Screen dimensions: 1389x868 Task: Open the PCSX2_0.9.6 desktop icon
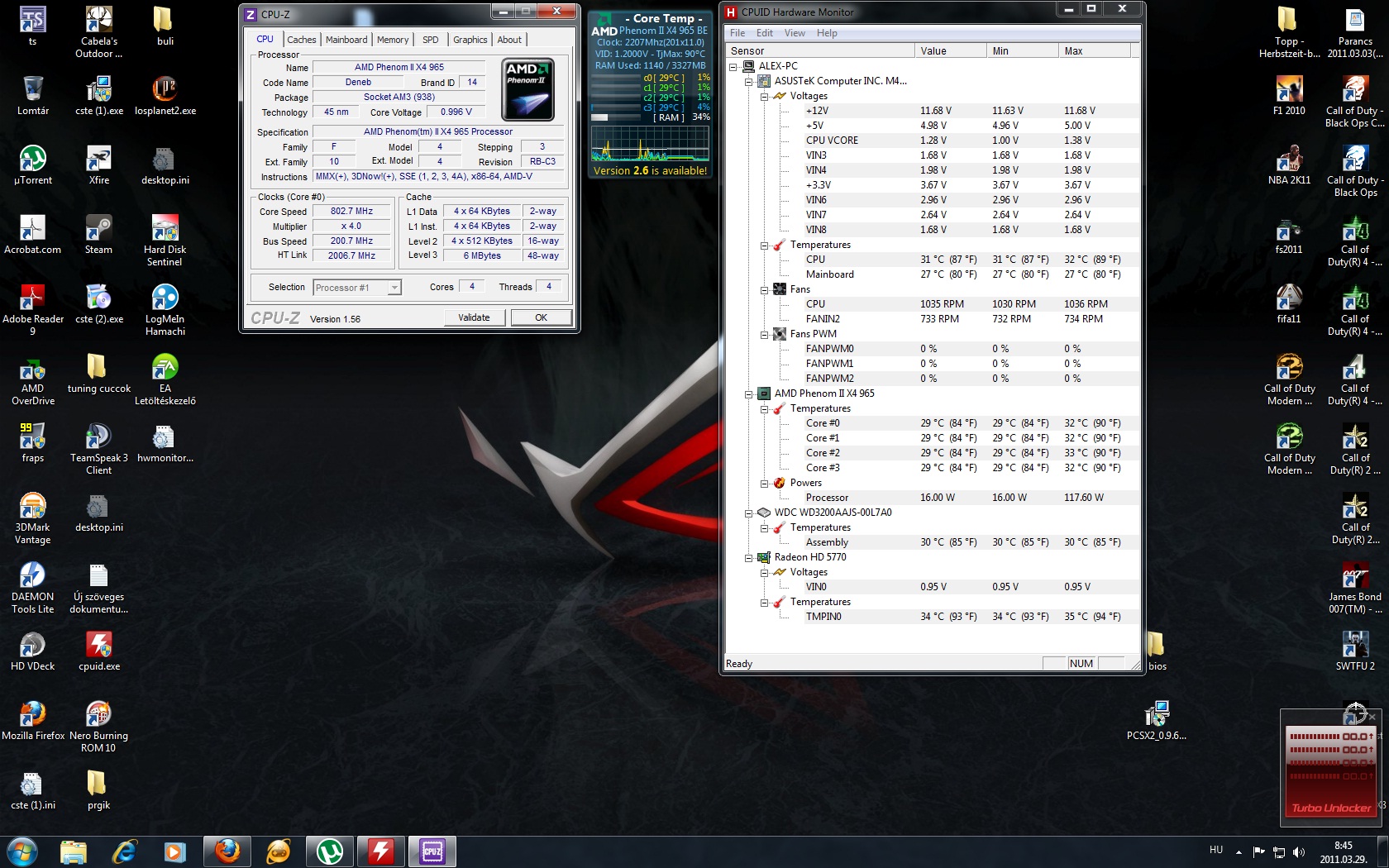(1157, 721)
